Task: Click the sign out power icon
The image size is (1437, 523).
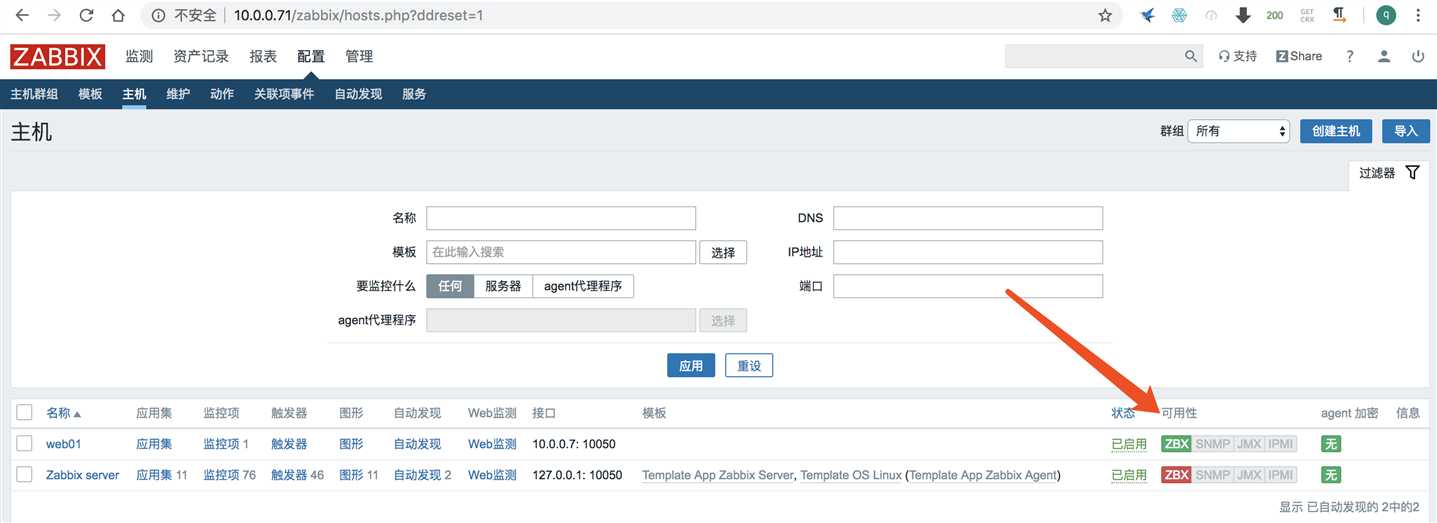Action: coord(1418,56)
